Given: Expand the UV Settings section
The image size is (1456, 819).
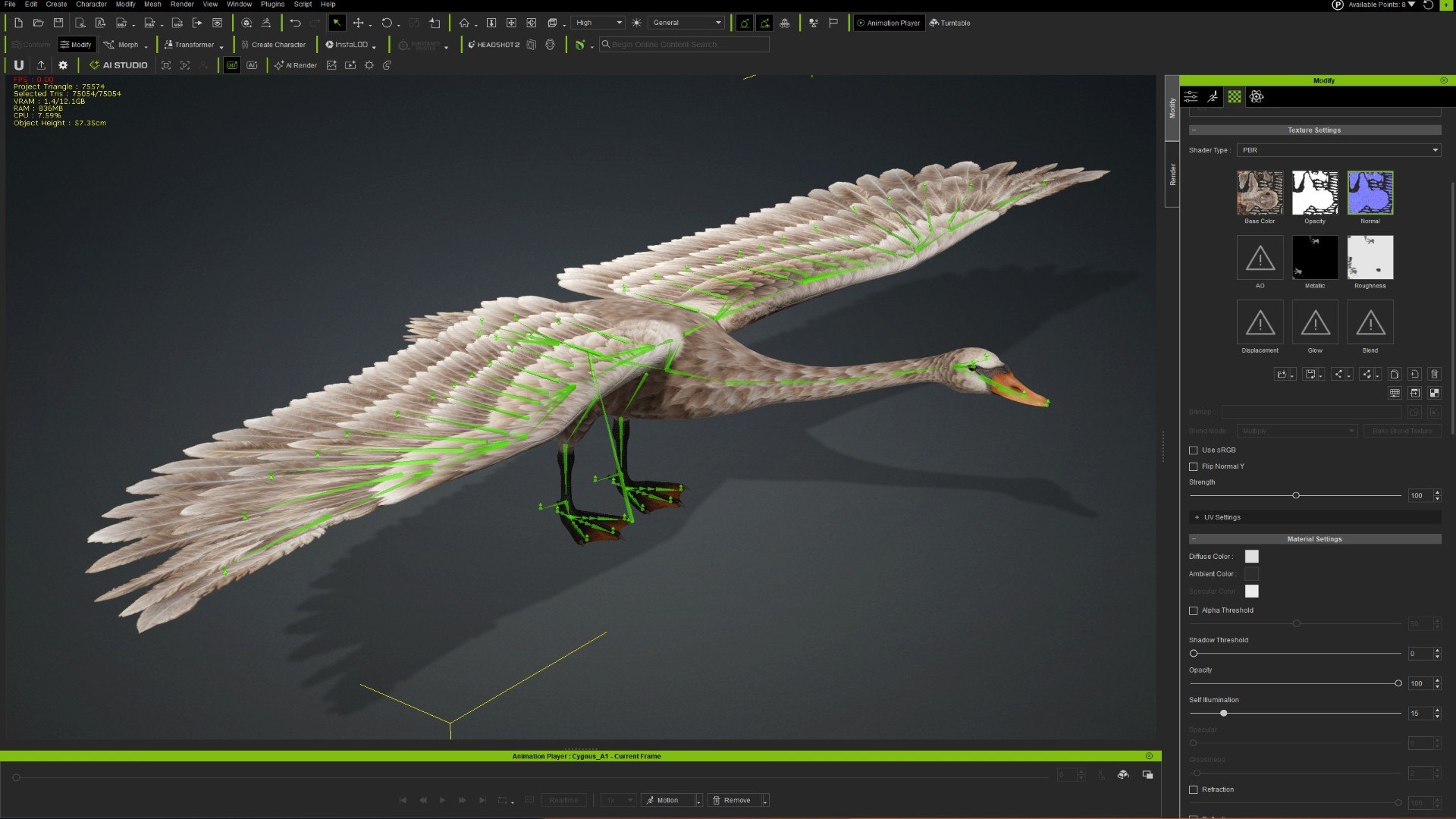Looking at the screenshot, I should click(x=1315, y=517).
